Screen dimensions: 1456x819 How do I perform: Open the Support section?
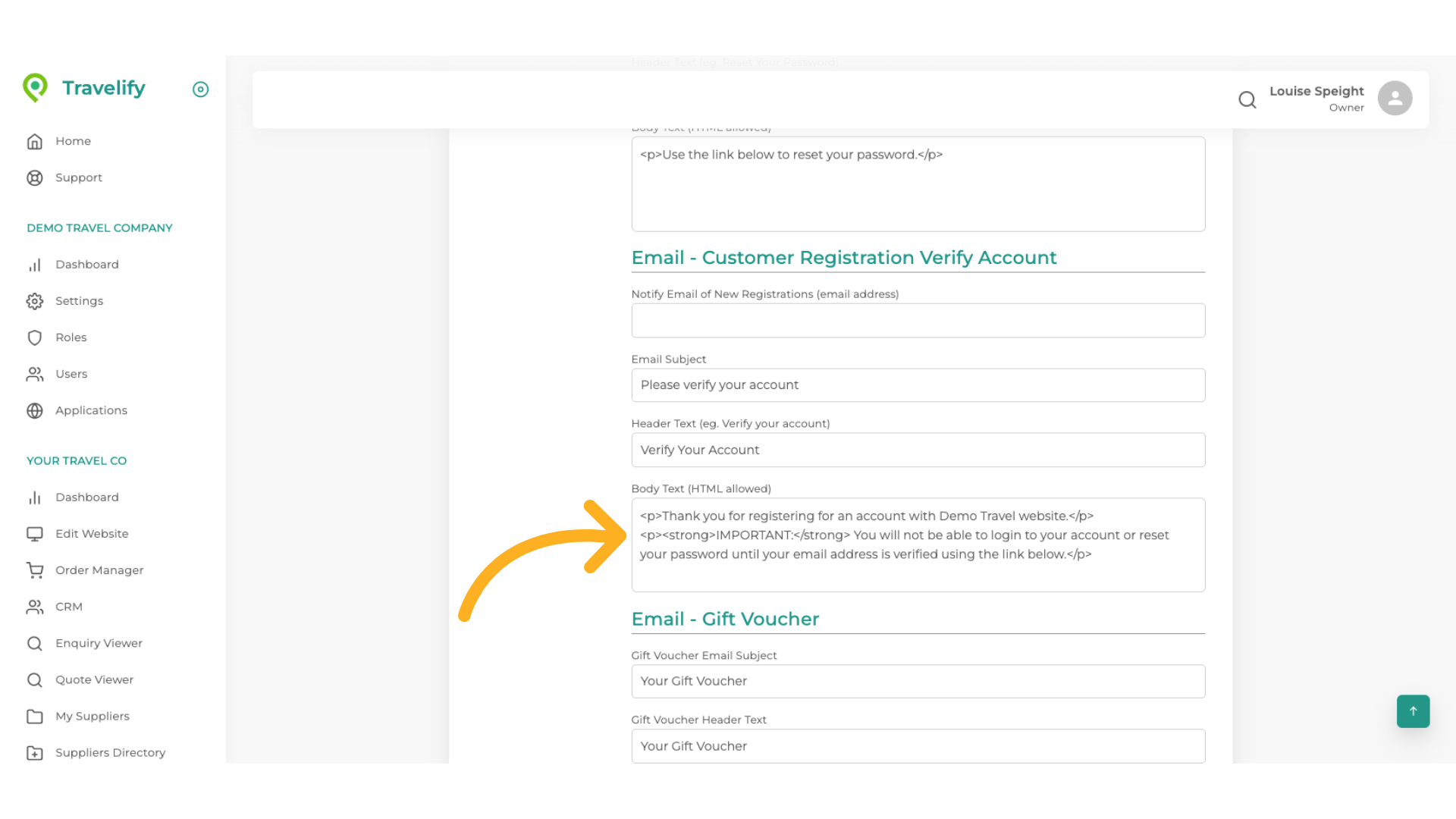pyautogui.click(x=79, y=177)
